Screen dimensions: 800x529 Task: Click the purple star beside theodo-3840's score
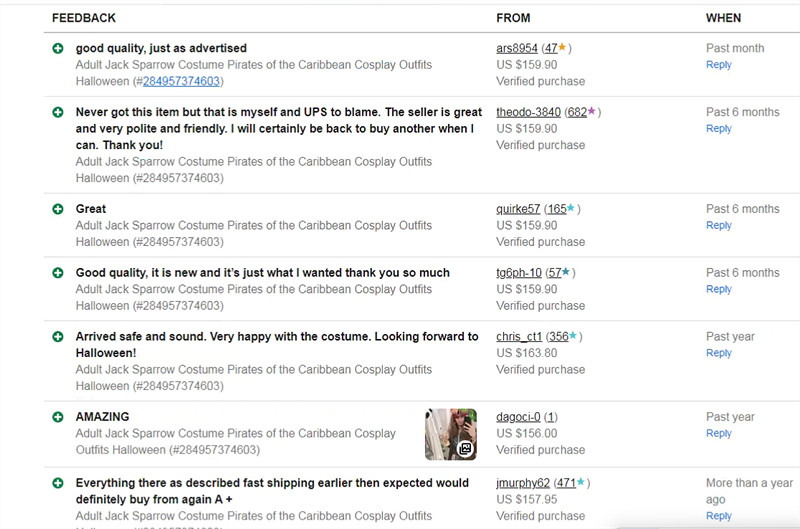[x=592, y=112]
